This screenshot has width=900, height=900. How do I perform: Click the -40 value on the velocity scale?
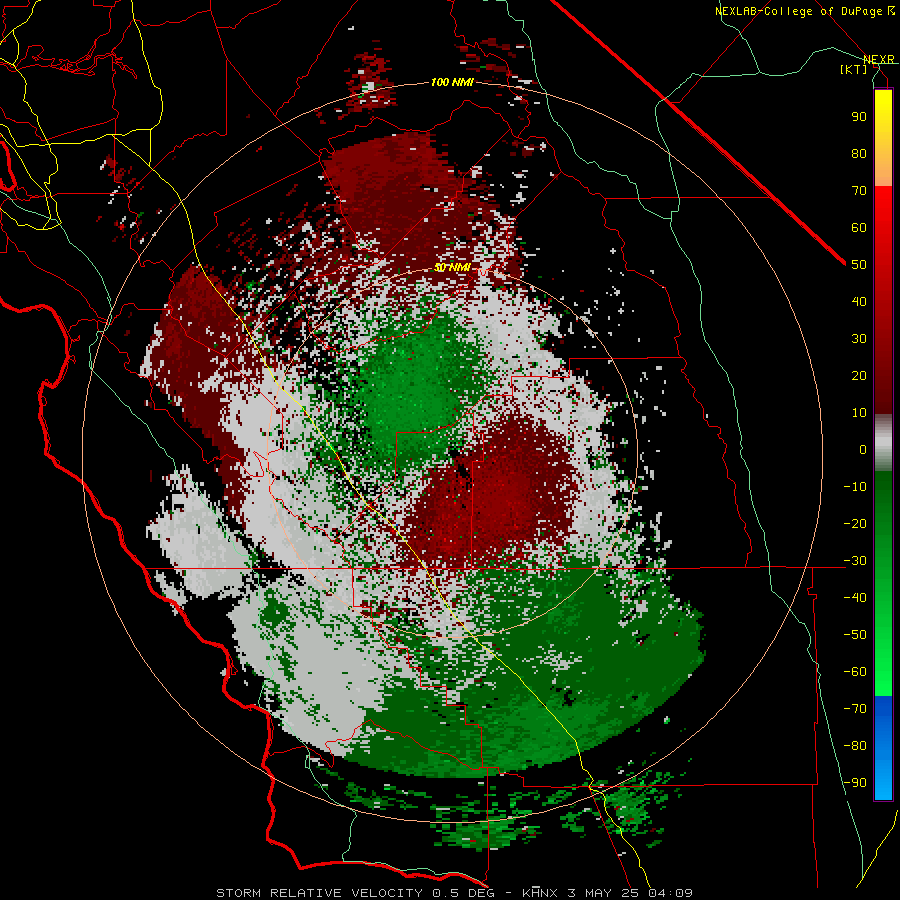tap(855, 598)
